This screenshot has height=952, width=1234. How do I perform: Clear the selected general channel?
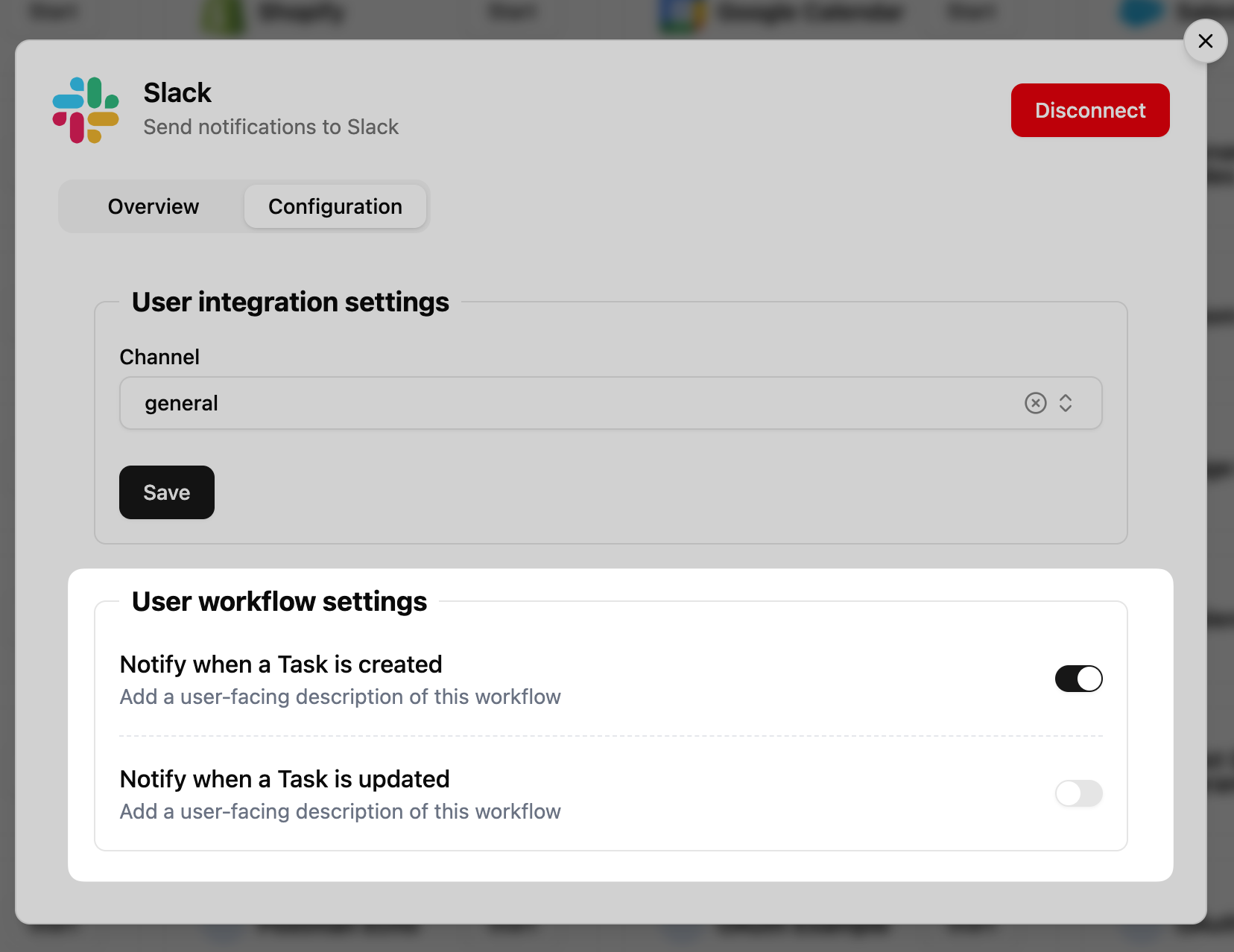coord(1035,403)
